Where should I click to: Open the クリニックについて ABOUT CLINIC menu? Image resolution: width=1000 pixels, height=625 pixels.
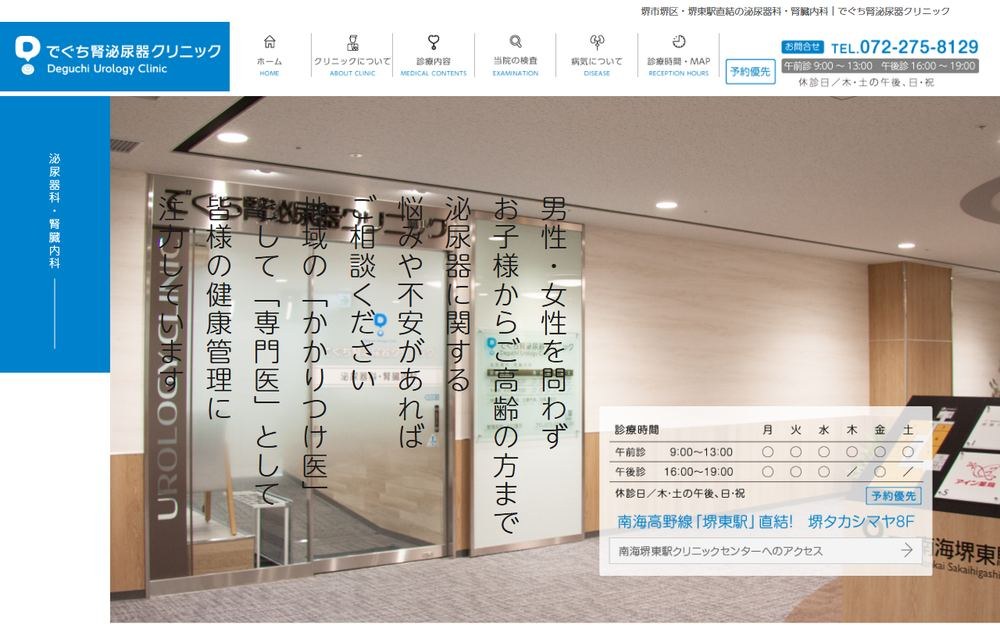tap(352, 56)
